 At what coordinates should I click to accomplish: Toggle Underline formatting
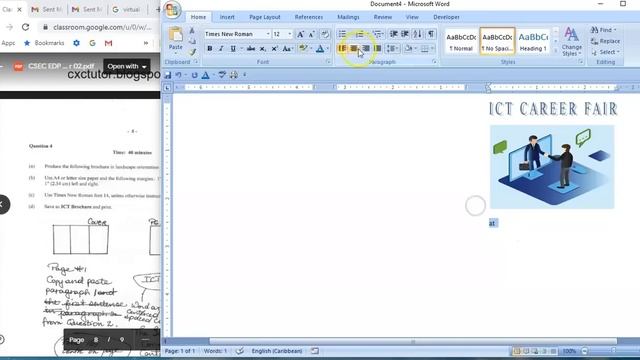tap(233, 49)
